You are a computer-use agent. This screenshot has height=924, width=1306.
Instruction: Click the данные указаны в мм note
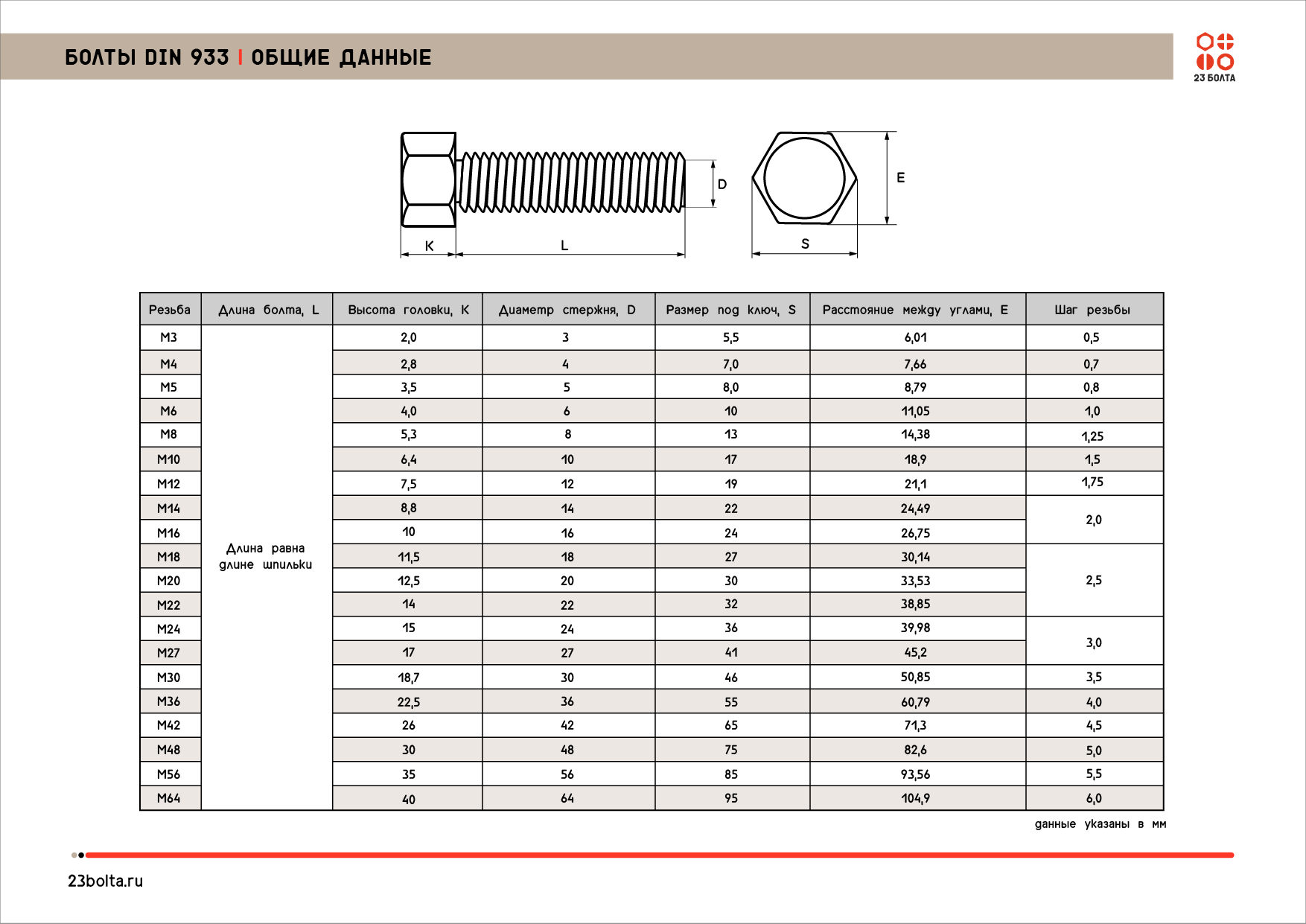(x=1100, y=824)
